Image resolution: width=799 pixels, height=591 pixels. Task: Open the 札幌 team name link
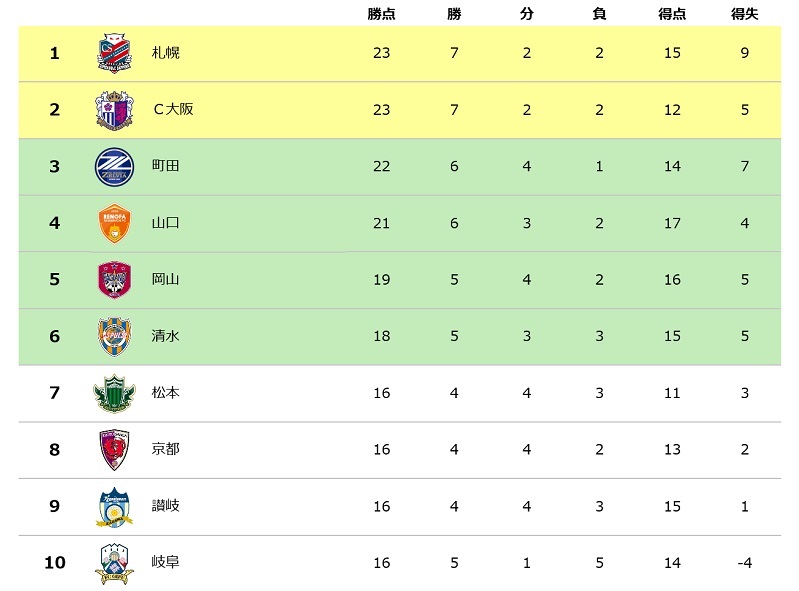click(x=165, y=53)
